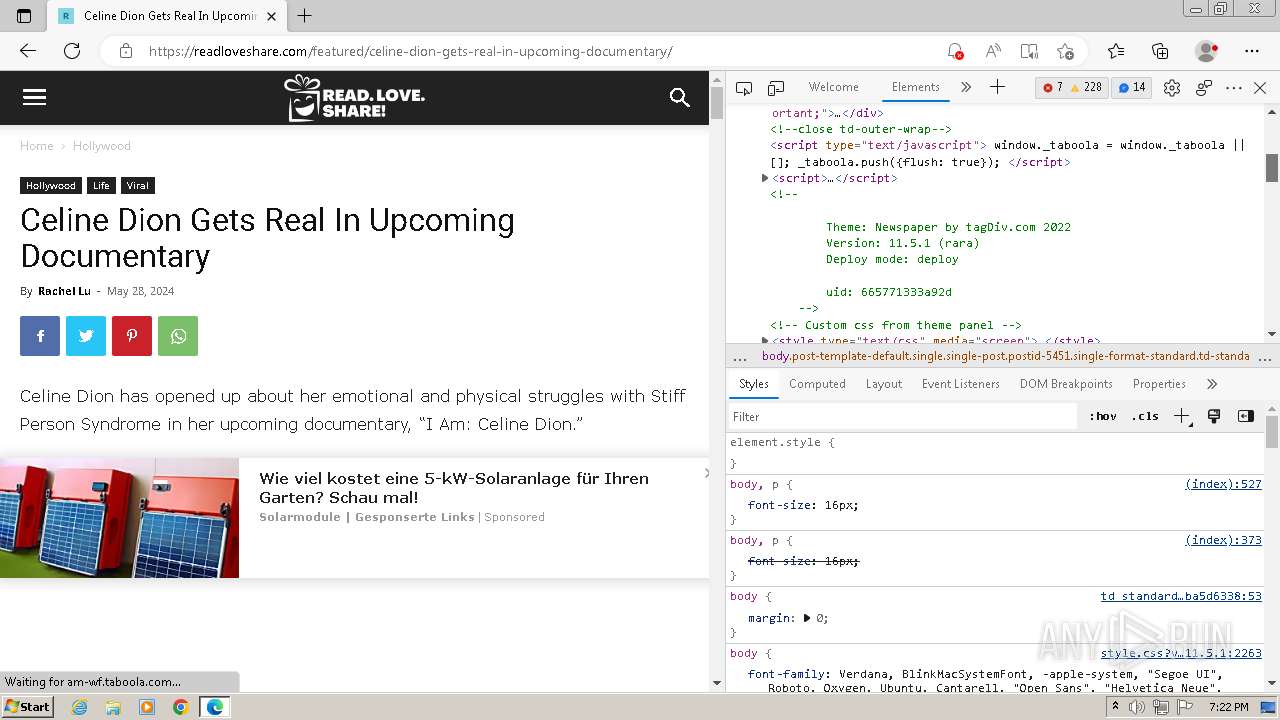
Task: Open the 14 issues indicator
Action: point(1132,88)
